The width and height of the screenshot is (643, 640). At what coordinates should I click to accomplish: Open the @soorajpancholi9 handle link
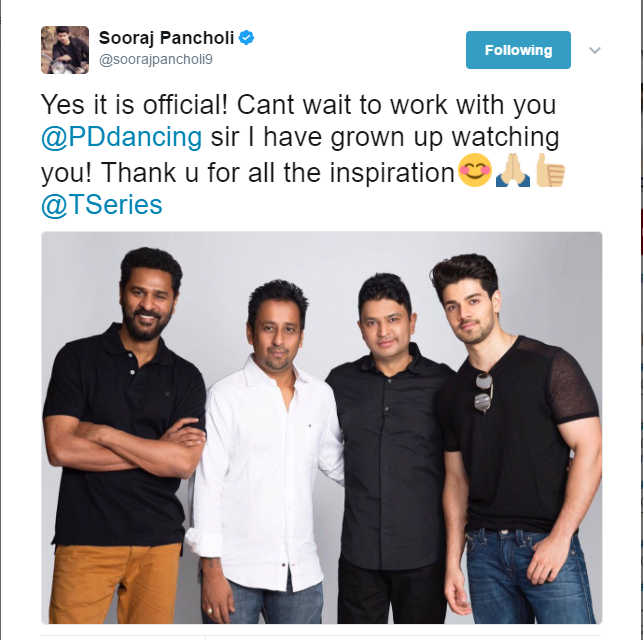(156, 59)
